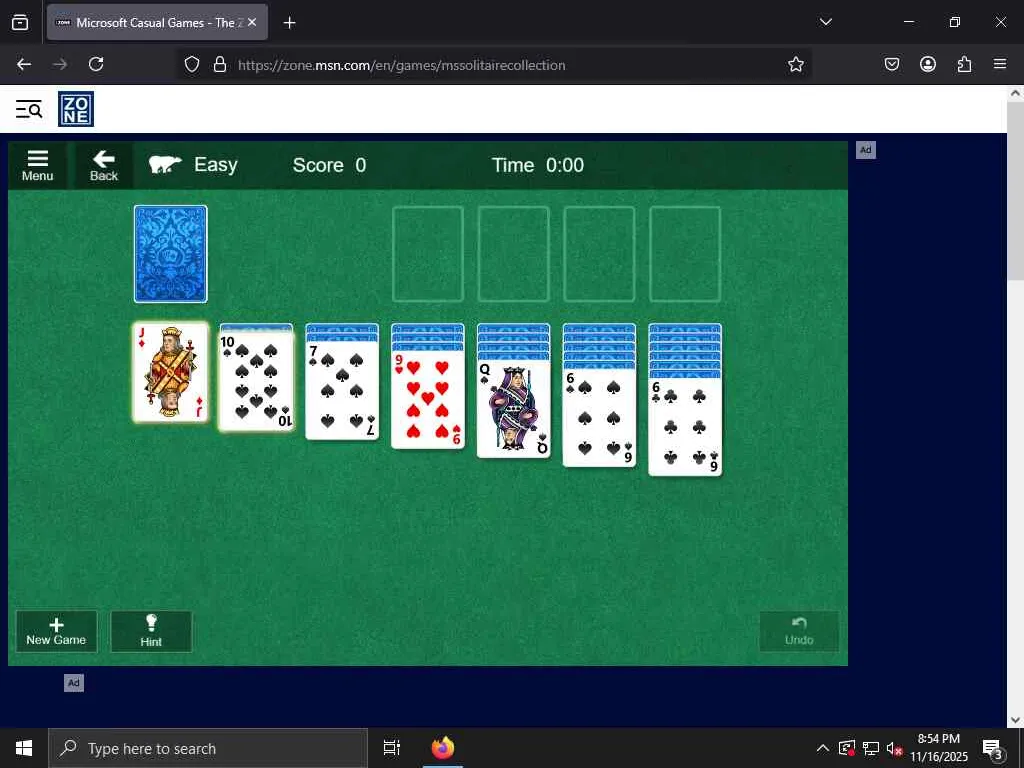Click the Score 0 display
This screenshot has height=768, width=1024.
329,165
